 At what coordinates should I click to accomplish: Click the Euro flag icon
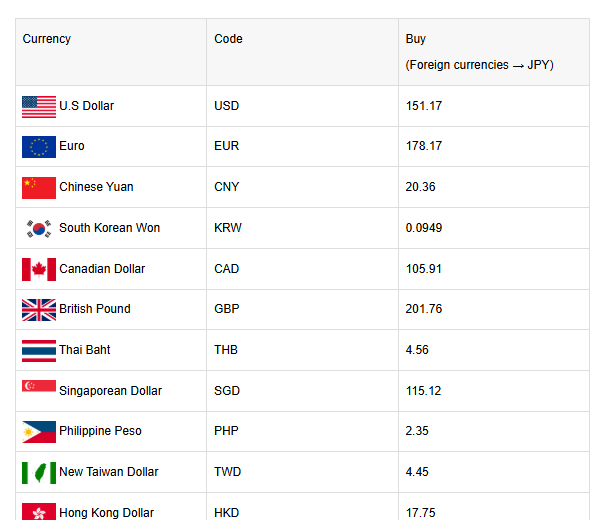tap(39, 147)
